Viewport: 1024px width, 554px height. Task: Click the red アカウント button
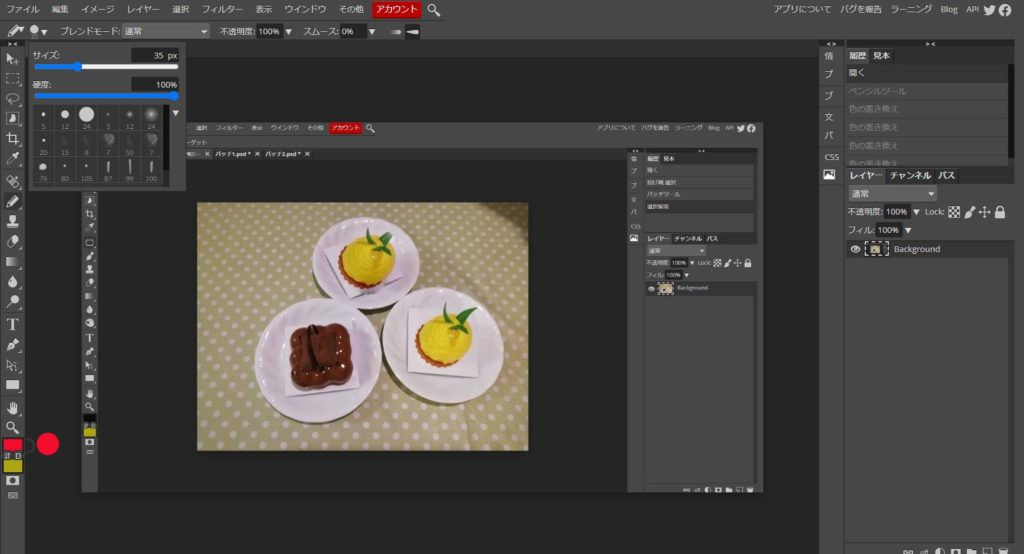[396, 9]
